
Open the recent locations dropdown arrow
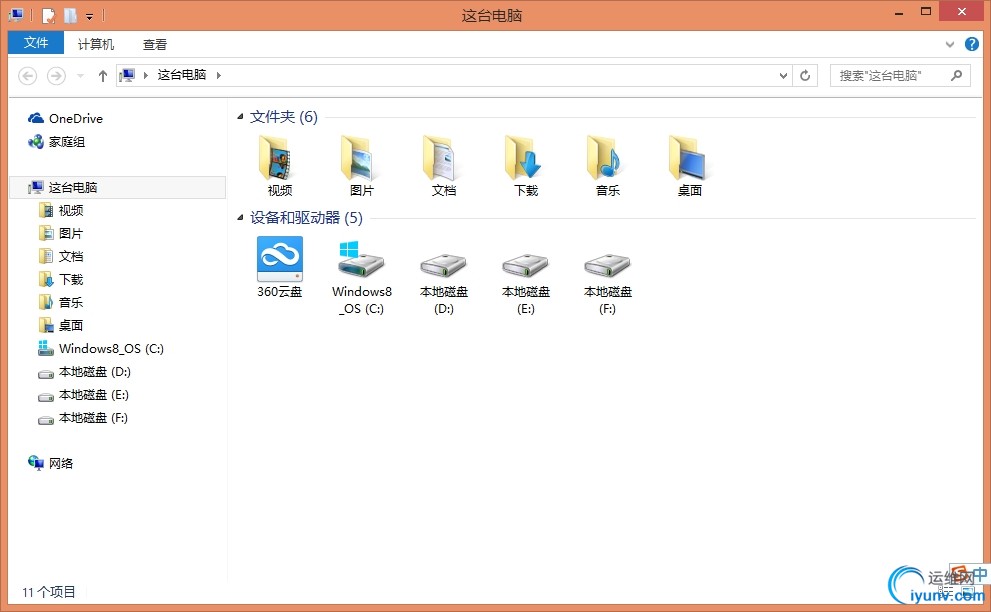[80, 76]
